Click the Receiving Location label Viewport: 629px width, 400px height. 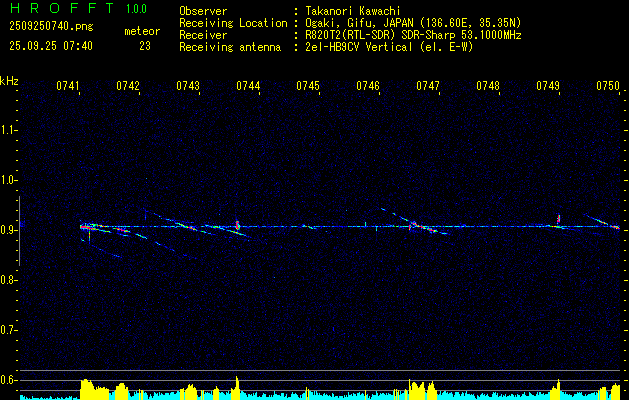click(233, 23)
